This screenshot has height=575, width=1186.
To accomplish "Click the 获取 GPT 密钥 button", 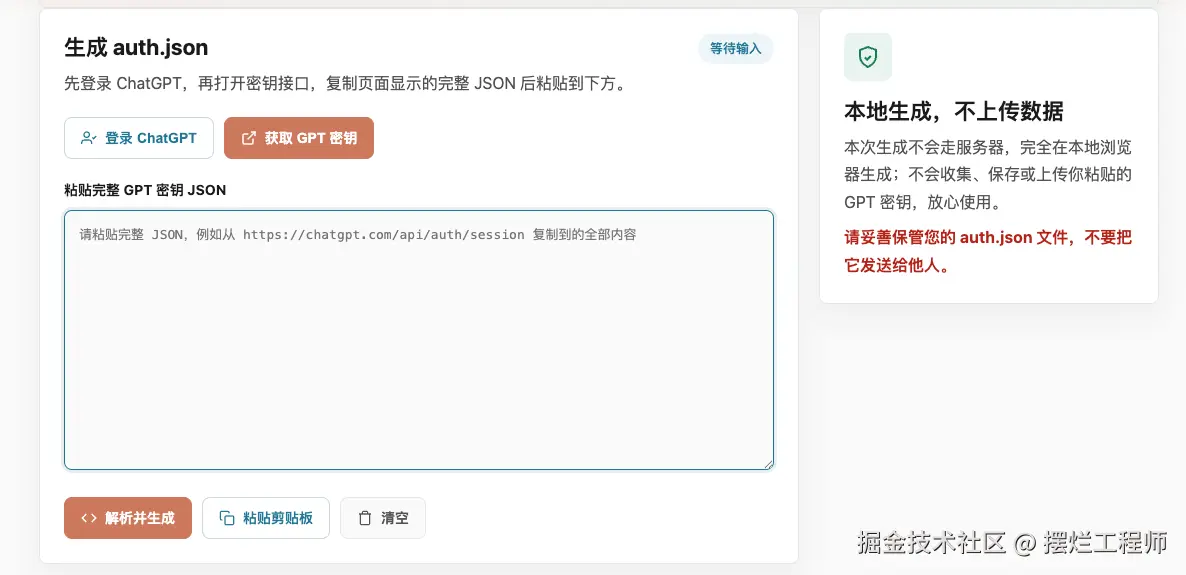I will [x=299, y=138].
